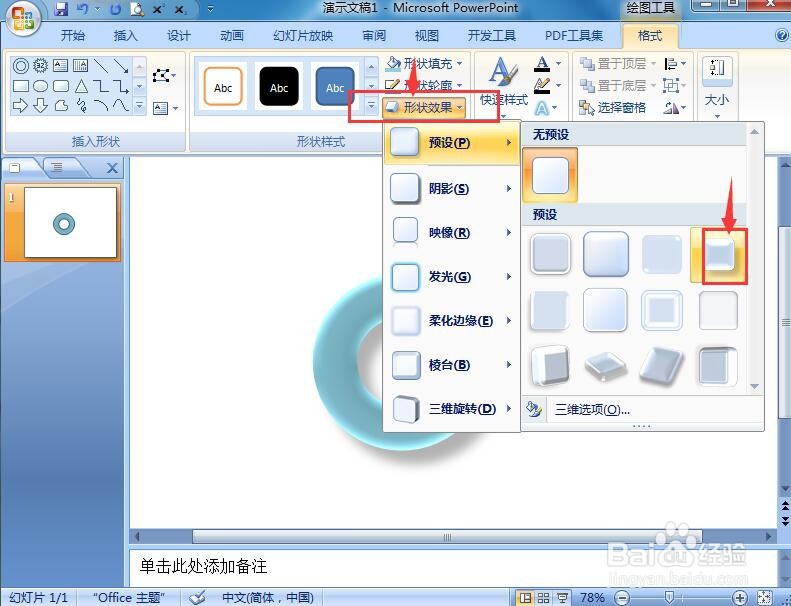Screen dimensions: 791x606
Task: Start slide show from status bar icon
Action: [x=561, y=598]
